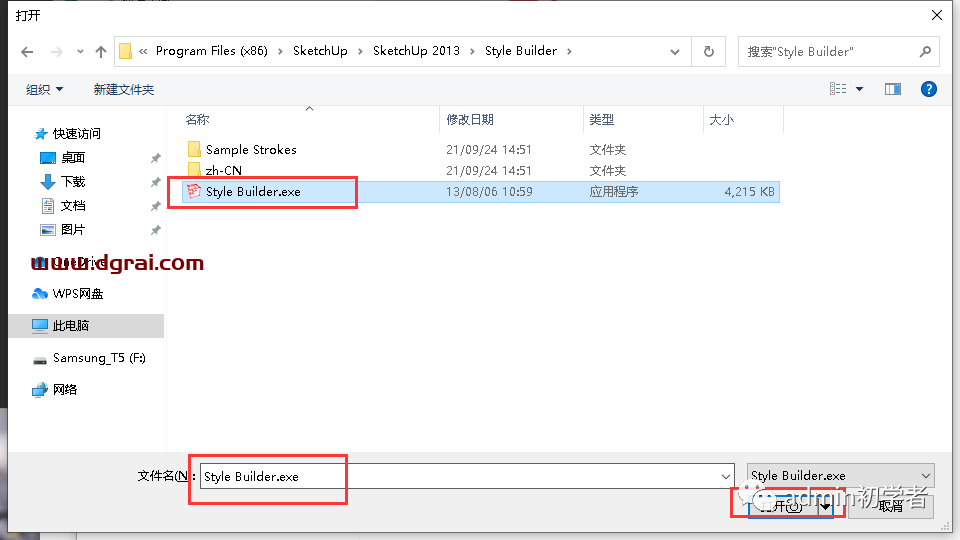Toggle the preview pane icon
Image resolution: width=960 pixels, height=540 pixels.
click(893, 89)
